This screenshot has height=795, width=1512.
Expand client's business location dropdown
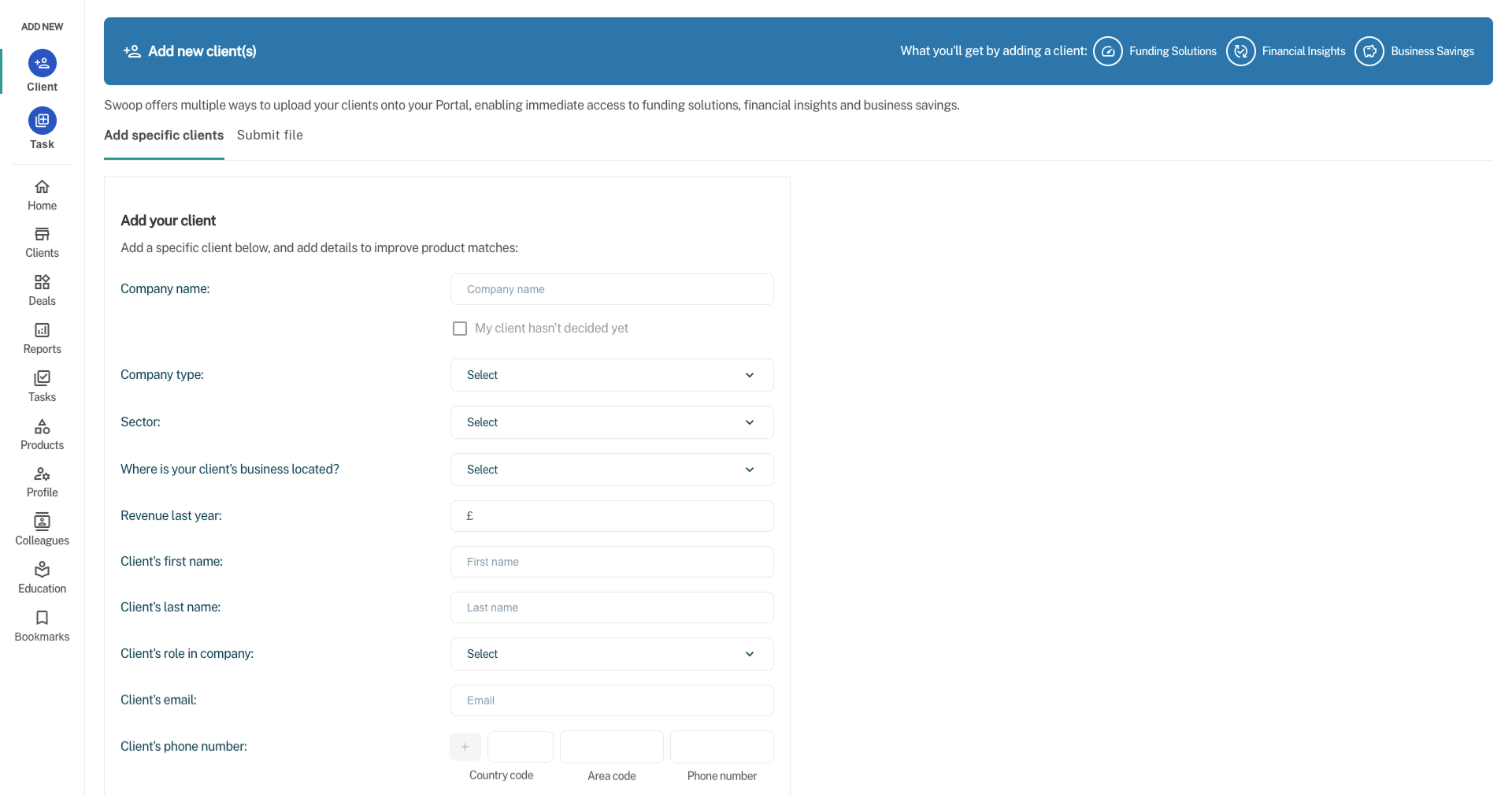[612, 470]
